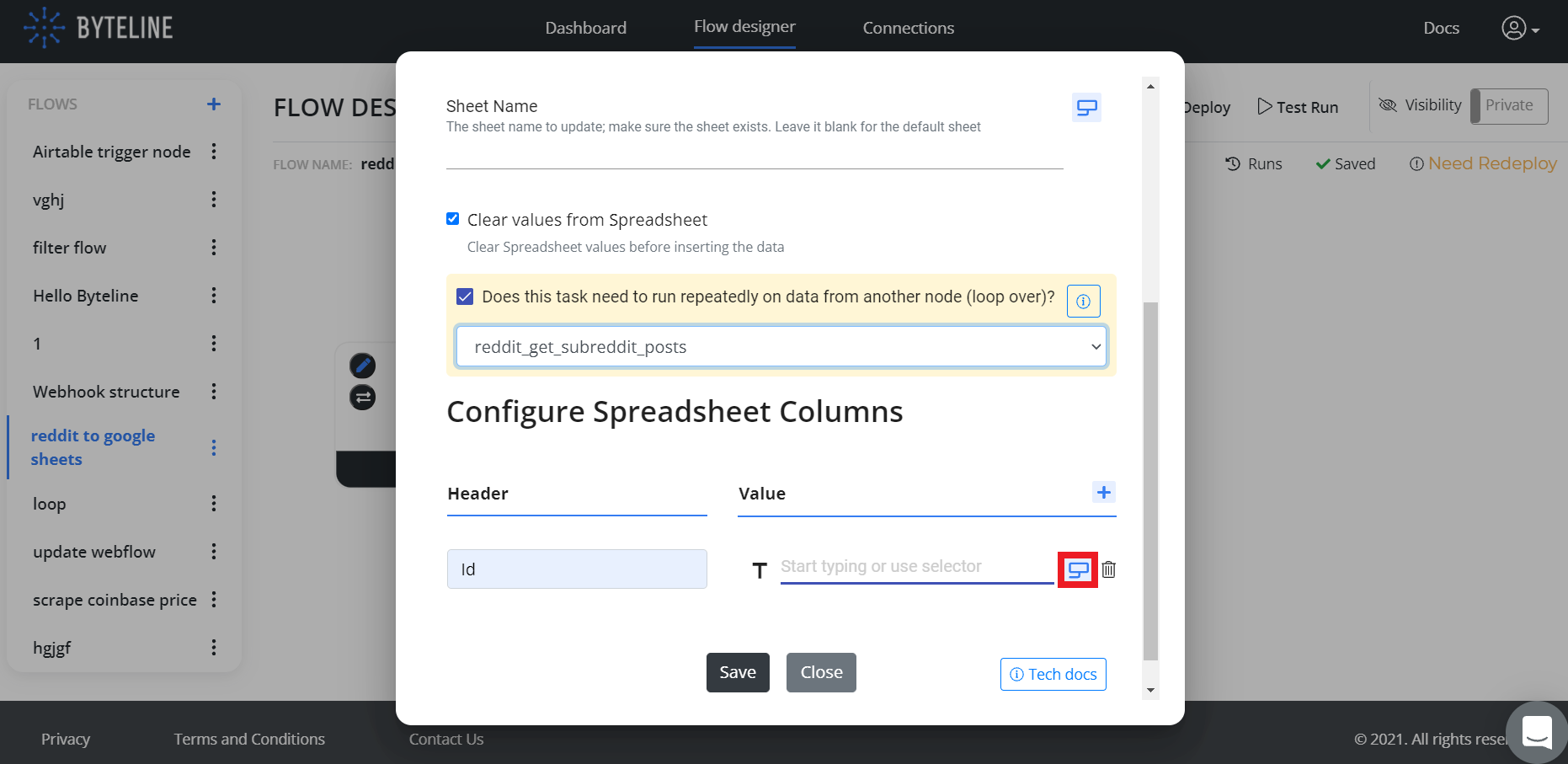Open options for reddit to google sheets
The image size is (1568, 764).
214,447
